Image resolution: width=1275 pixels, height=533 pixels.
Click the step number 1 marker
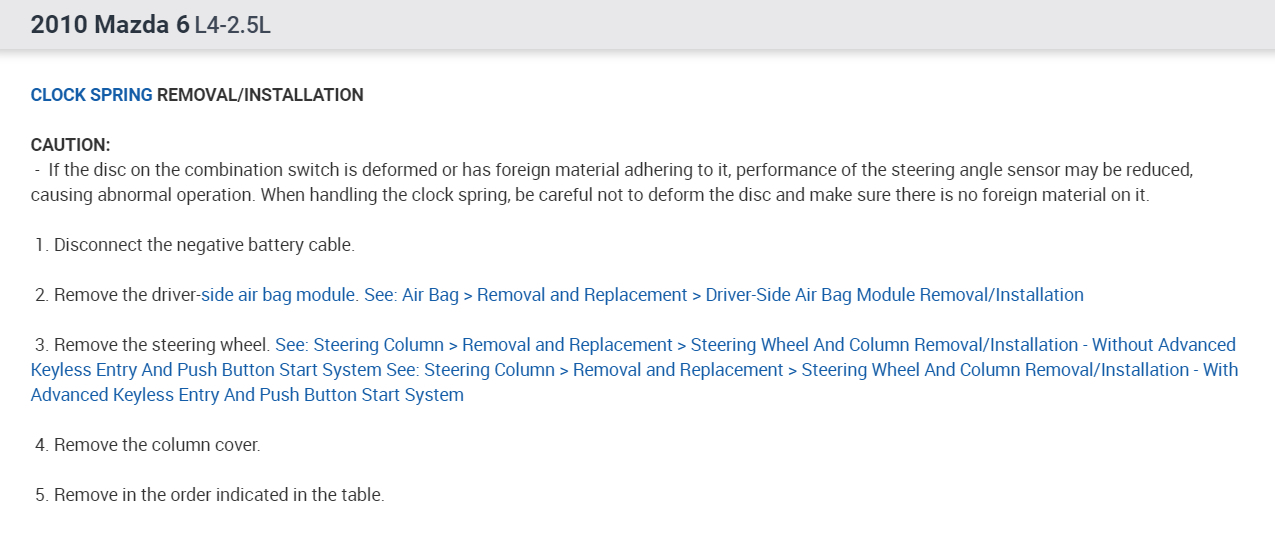tap(42, 245)
